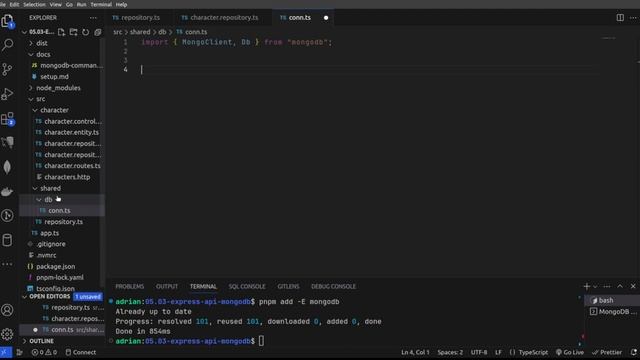Collapse the shared folder
Image resolution: width=640 pixels, height=360 pixels.
[50, 188]
